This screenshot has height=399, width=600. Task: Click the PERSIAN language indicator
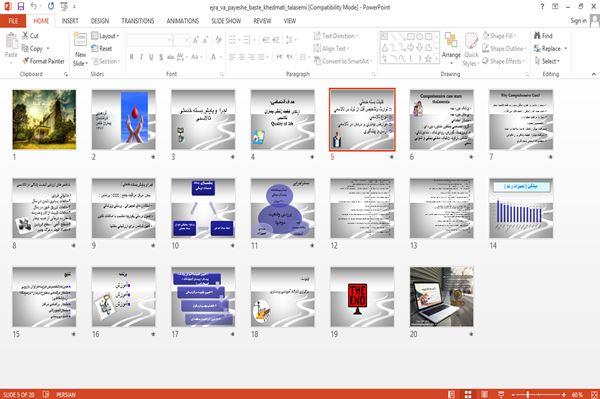pyautogui.click(x=66, y=394)
